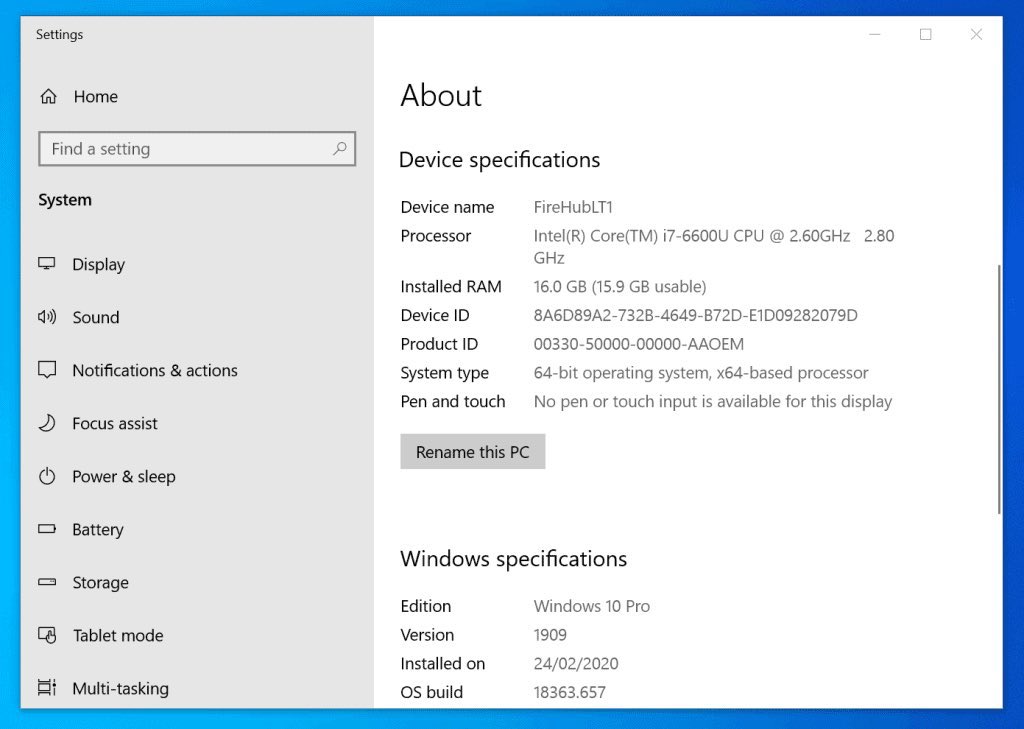Select Tablet mode in sidebar
The width and height of the screenshot is (1024, 729).
(118, 636)
